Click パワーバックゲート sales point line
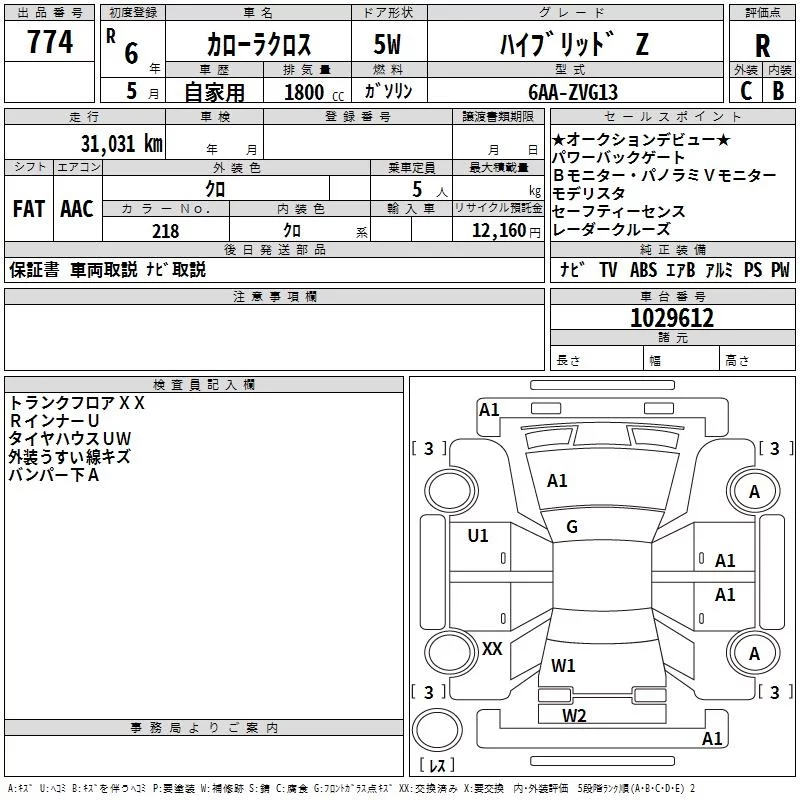 tap(618, 157)
